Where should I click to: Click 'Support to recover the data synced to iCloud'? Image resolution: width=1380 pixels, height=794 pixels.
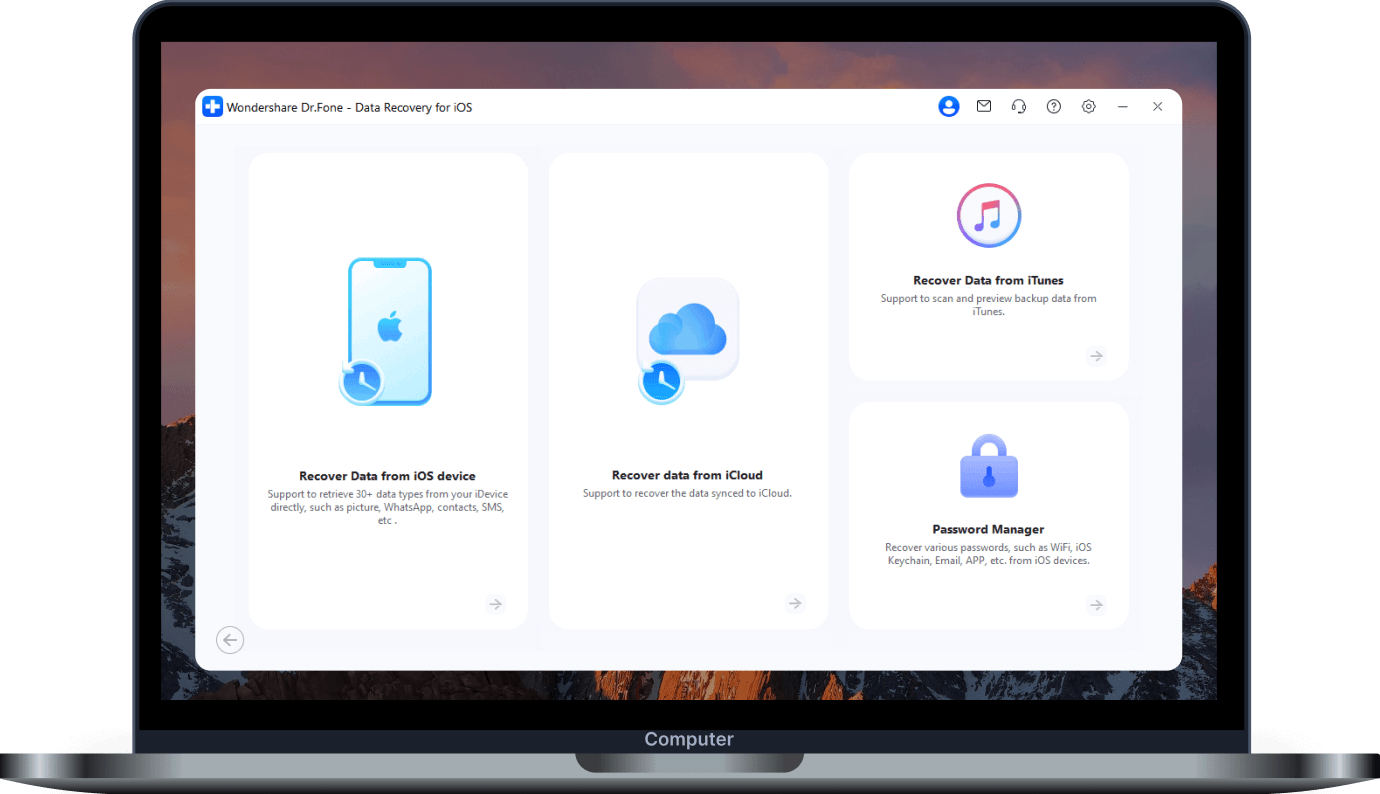tap(687, 493)
